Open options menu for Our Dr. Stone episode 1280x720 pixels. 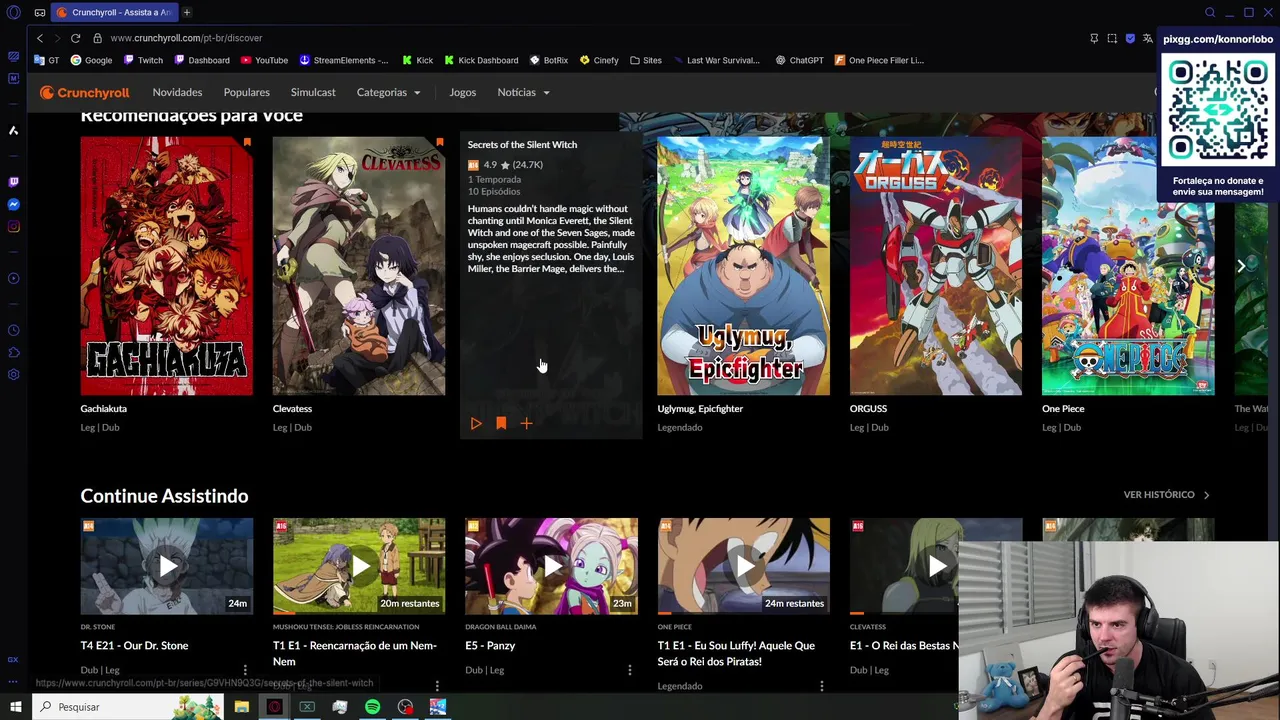[x=245, y=670]
